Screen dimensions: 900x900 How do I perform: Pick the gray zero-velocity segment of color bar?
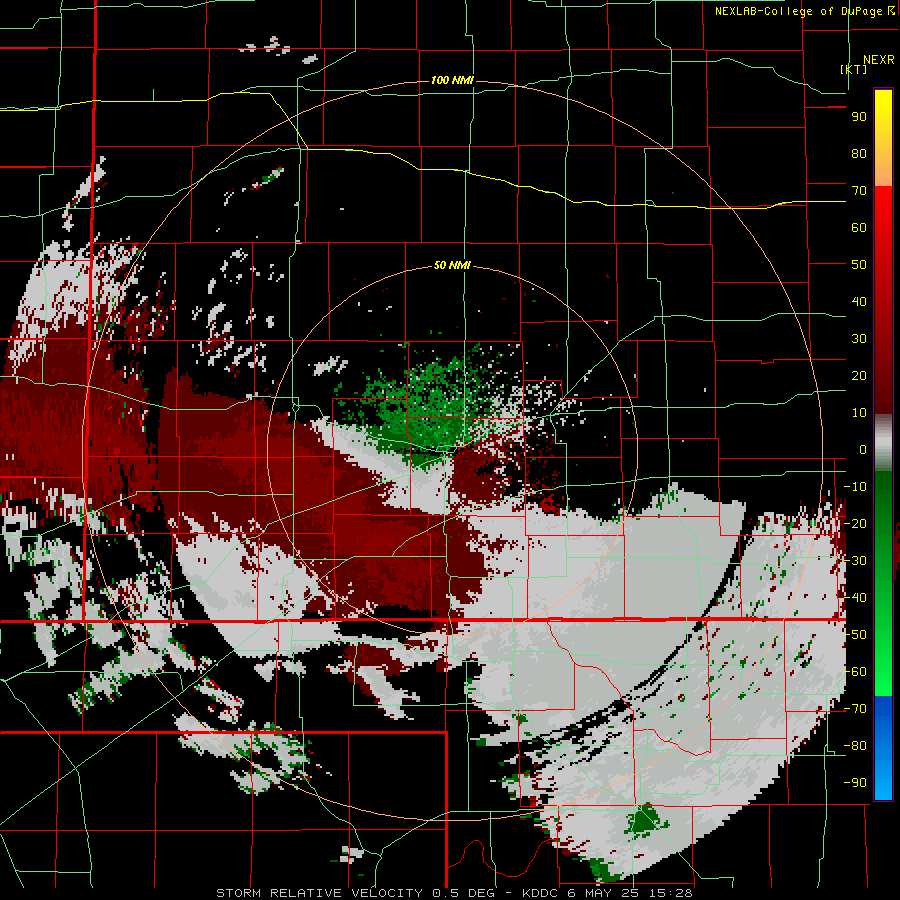pyautogui.click(x=883, y=442)
